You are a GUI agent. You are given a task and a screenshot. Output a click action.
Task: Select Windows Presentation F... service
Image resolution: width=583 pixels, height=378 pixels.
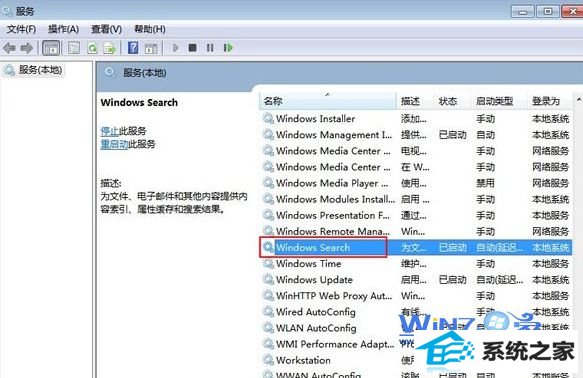[416, 216]
